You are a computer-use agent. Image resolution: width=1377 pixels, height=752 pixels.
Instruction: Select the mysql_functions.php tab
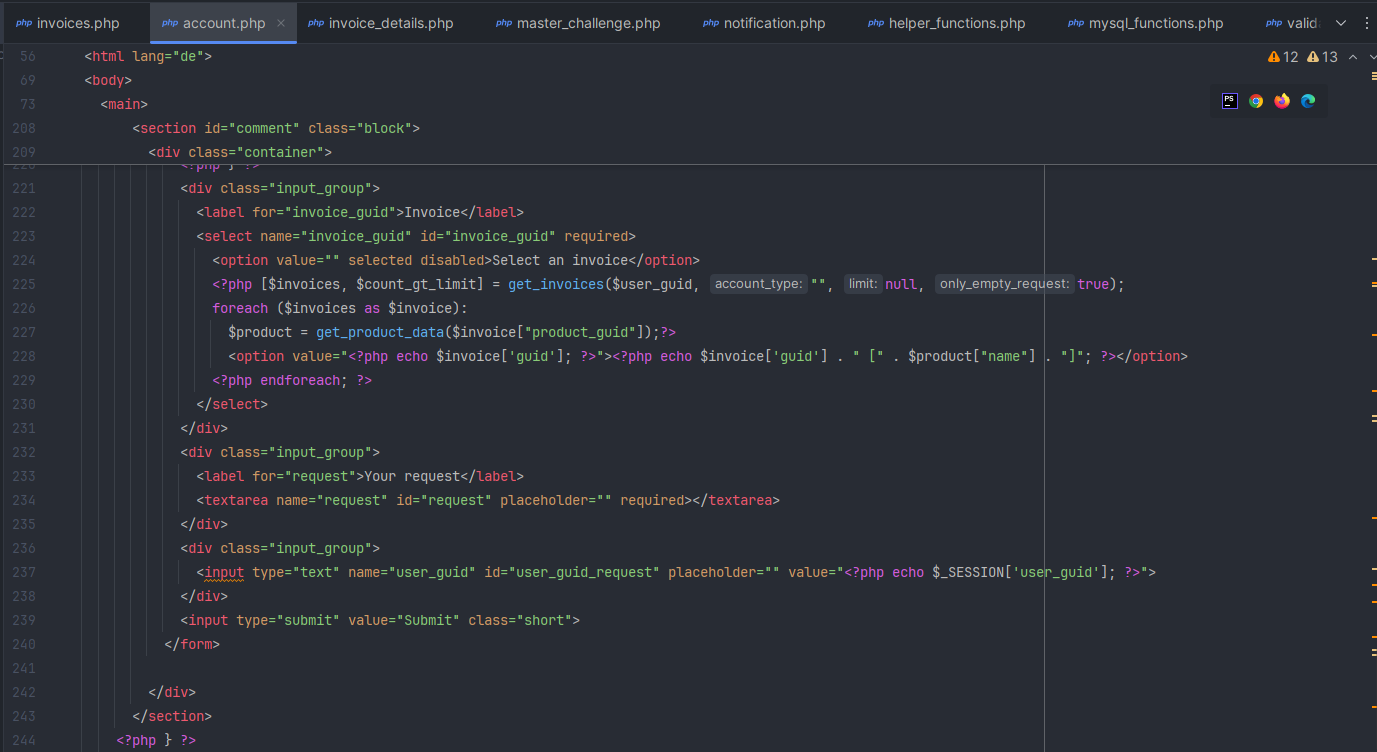[1155, 23]
